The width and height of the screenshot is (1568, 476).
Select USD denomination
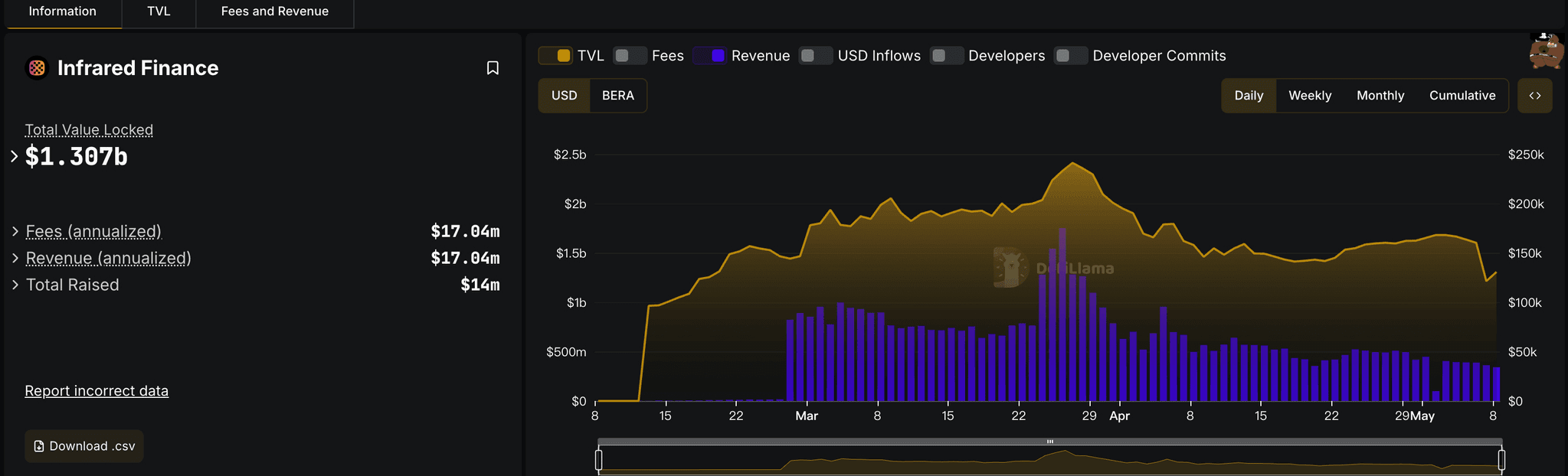click(x=565, y=96)
